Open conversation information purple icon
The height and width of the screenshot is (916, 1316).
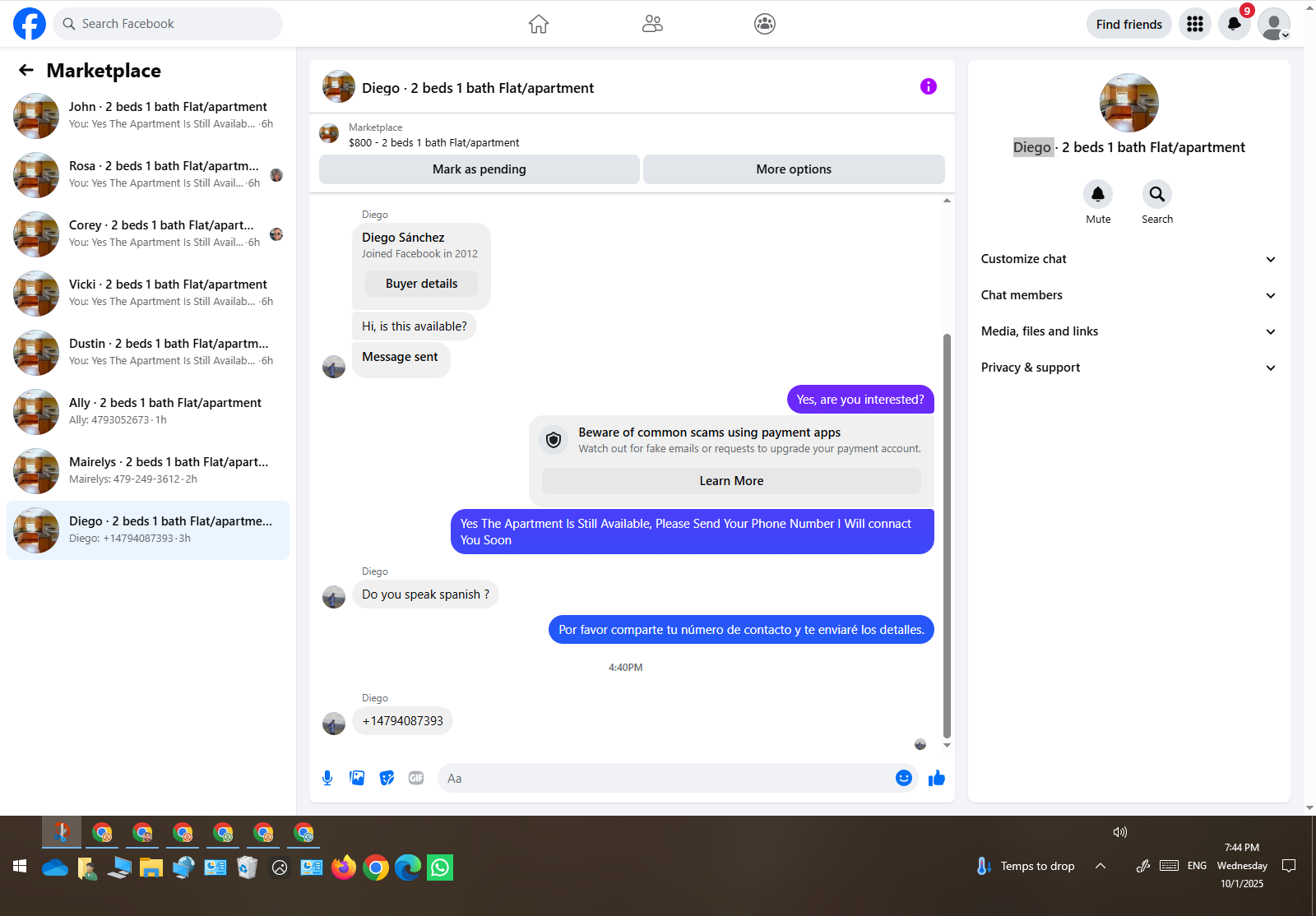(929, 86)
